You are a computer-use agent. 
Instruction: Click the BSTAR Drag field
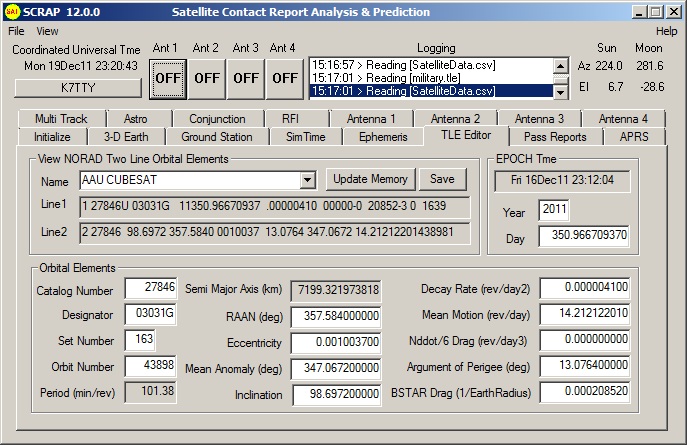[x=585, y=392]
